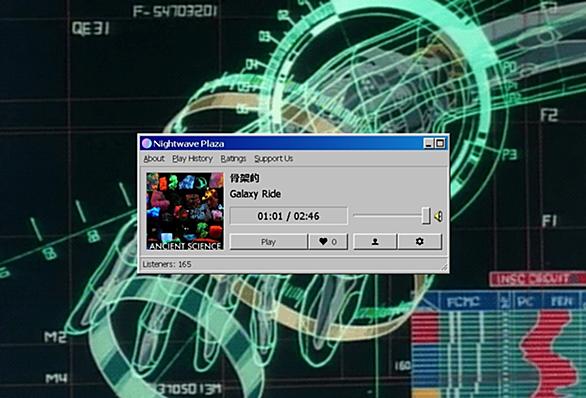Viewport: 586px width, 398px height.
Task: Click the 01:01 / 02:46 time display
Action: point(289,216)
